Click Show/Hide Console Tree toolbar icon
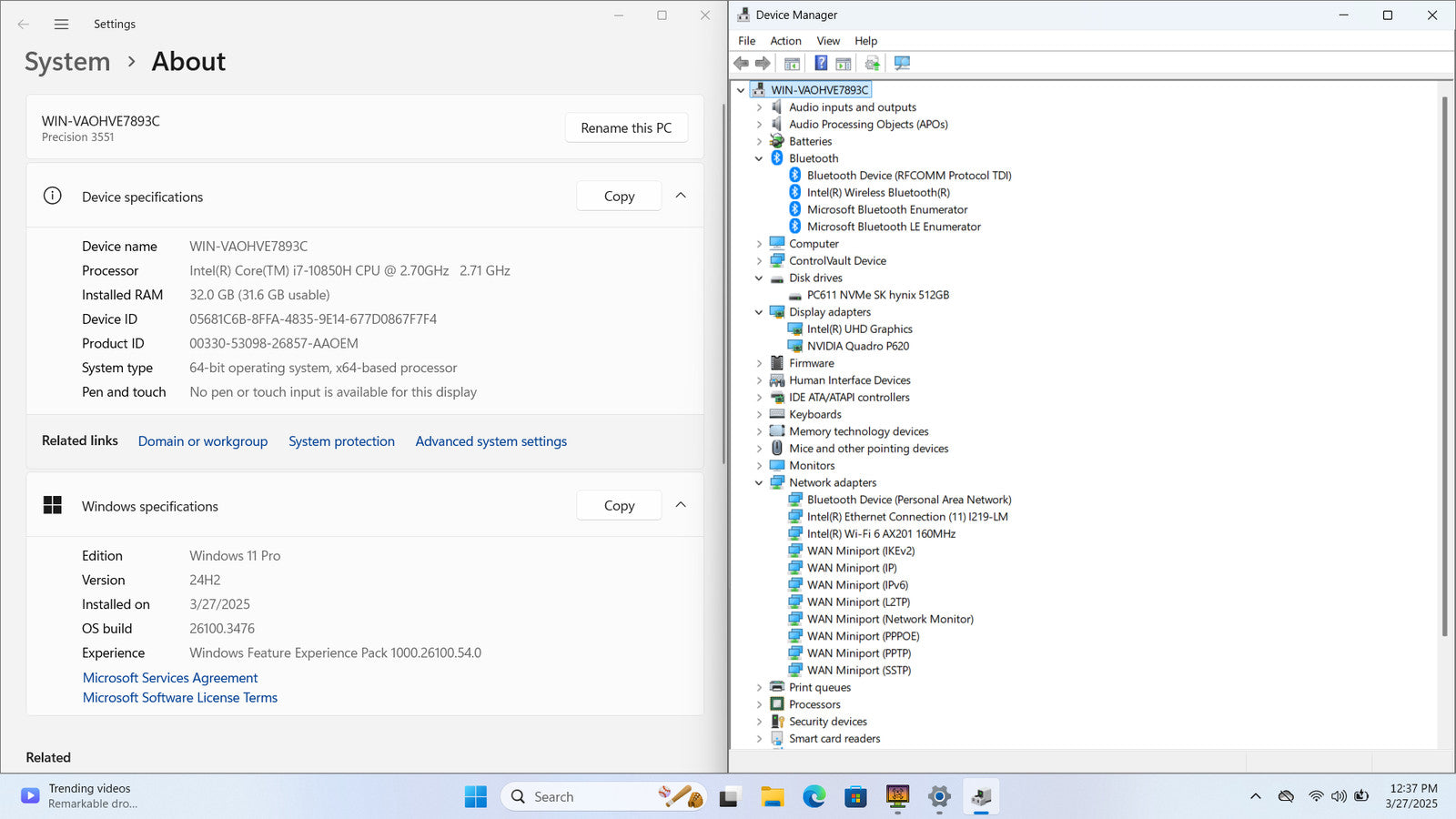The height and width of the screenshot is (819, 1456). point(792,63)
